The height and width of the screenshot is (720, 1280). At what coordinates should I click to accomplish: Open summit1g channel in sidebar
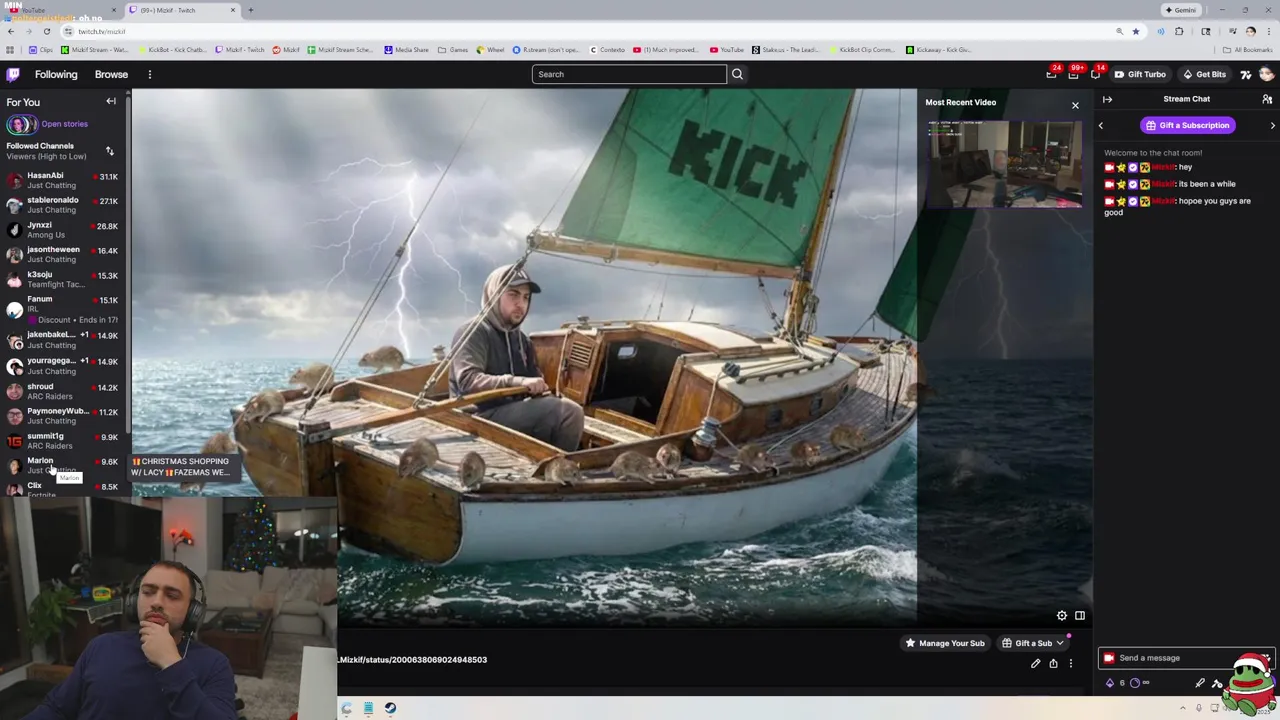click(x=62, y=441)
